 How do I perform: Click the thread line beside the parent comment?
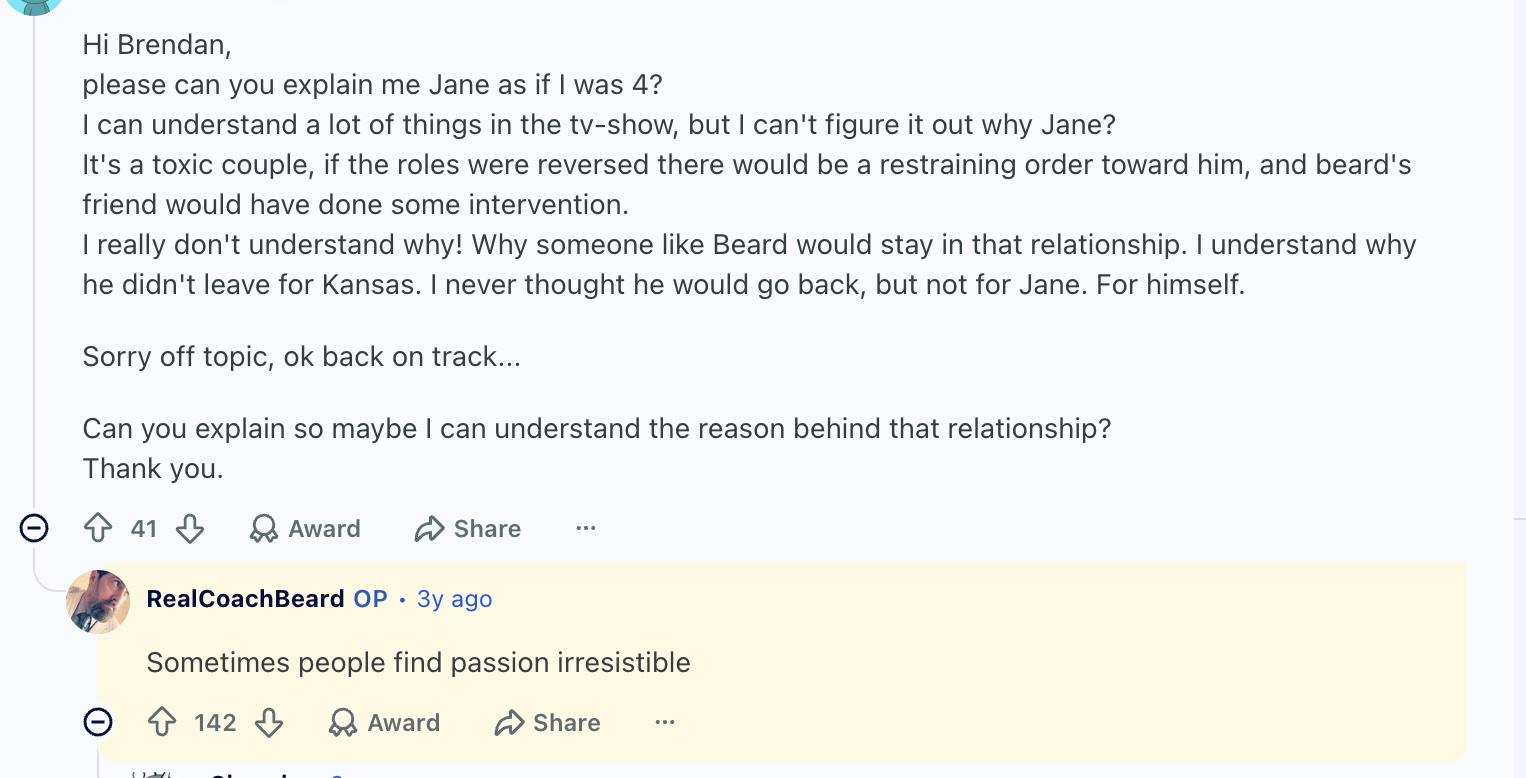coord(34,270)
